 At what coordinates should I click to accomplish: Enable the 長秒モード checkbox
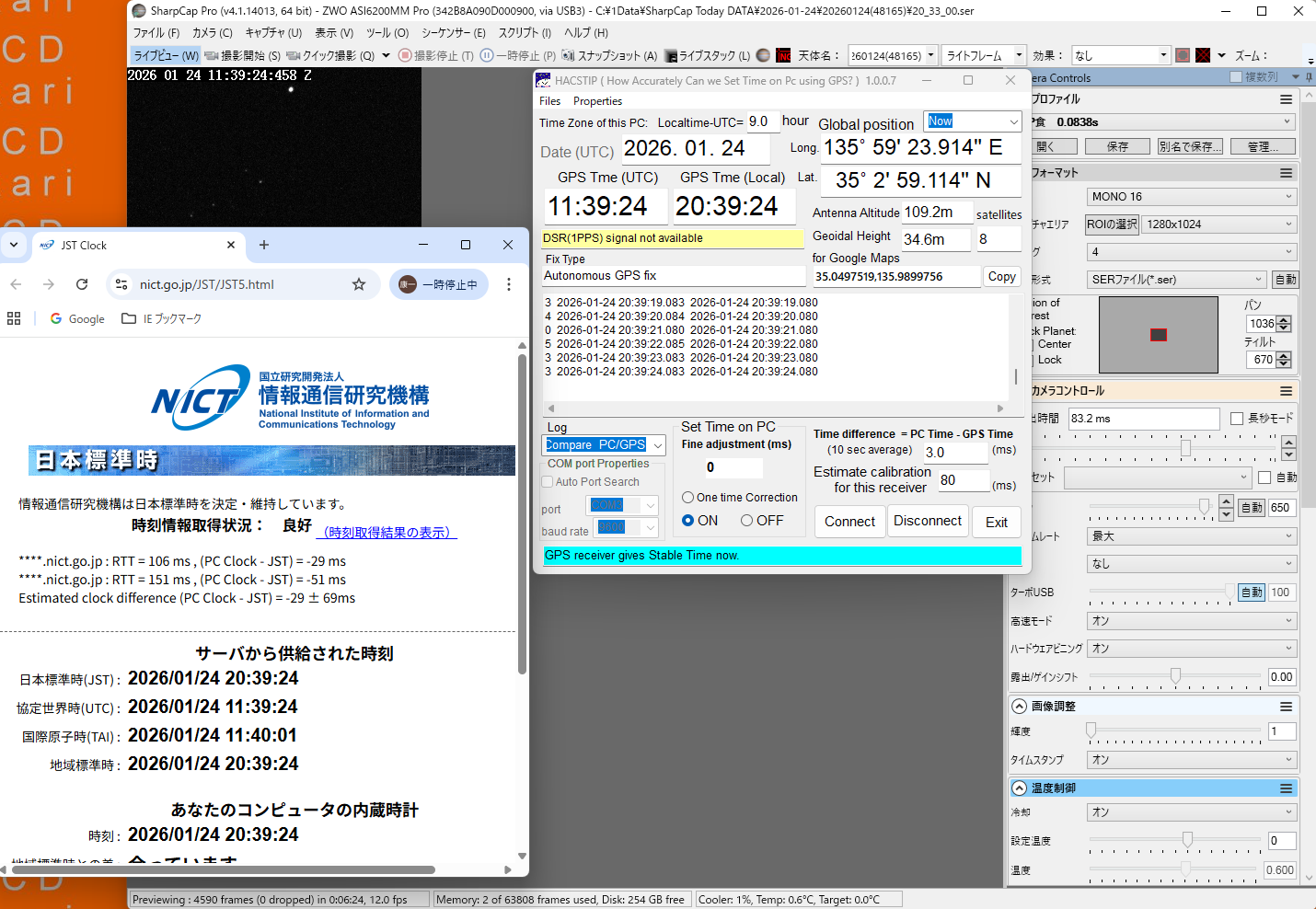(1237, 419)
